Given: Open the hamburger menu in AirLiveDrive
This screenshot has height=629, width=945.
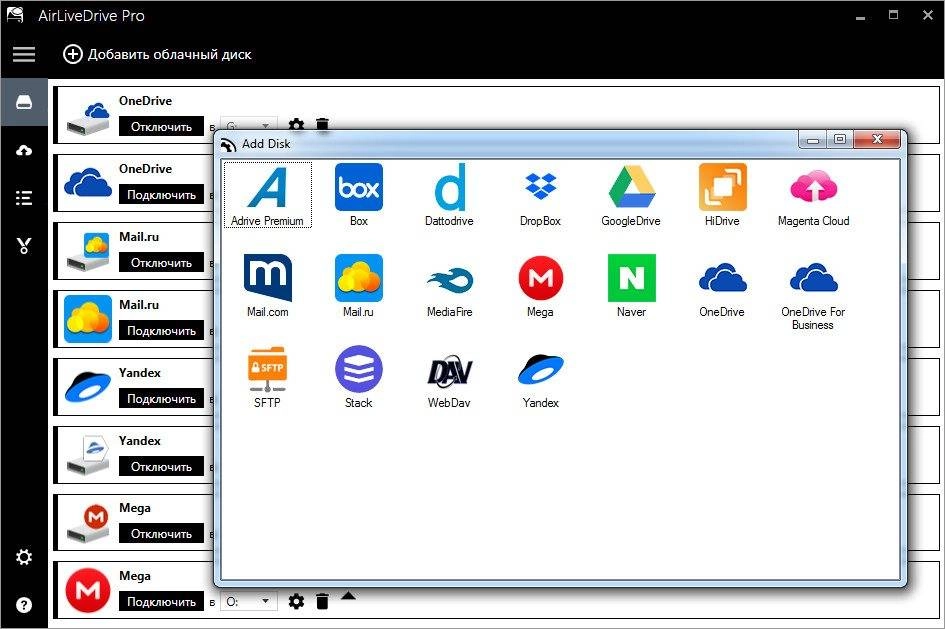Looking at the screenshot, I should [24, 54].
